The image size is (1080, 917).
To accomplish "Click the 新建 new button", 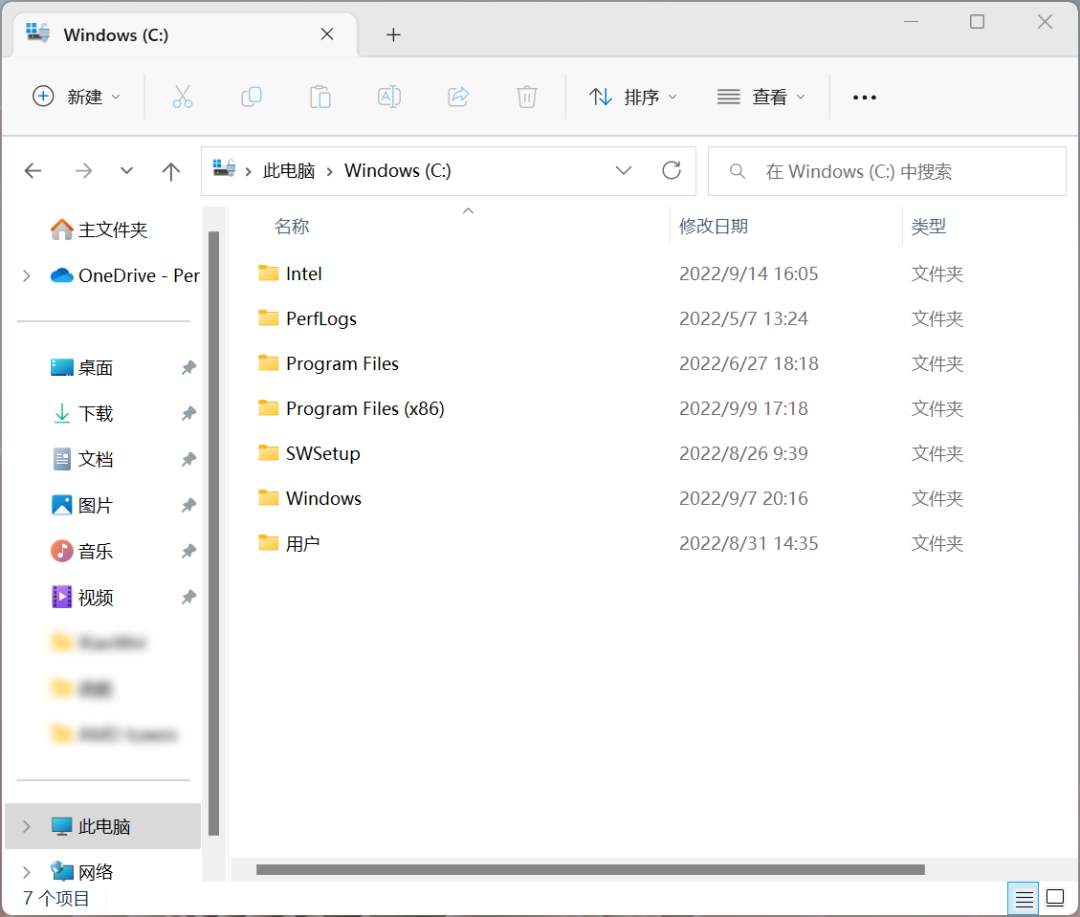I will 76,97.
